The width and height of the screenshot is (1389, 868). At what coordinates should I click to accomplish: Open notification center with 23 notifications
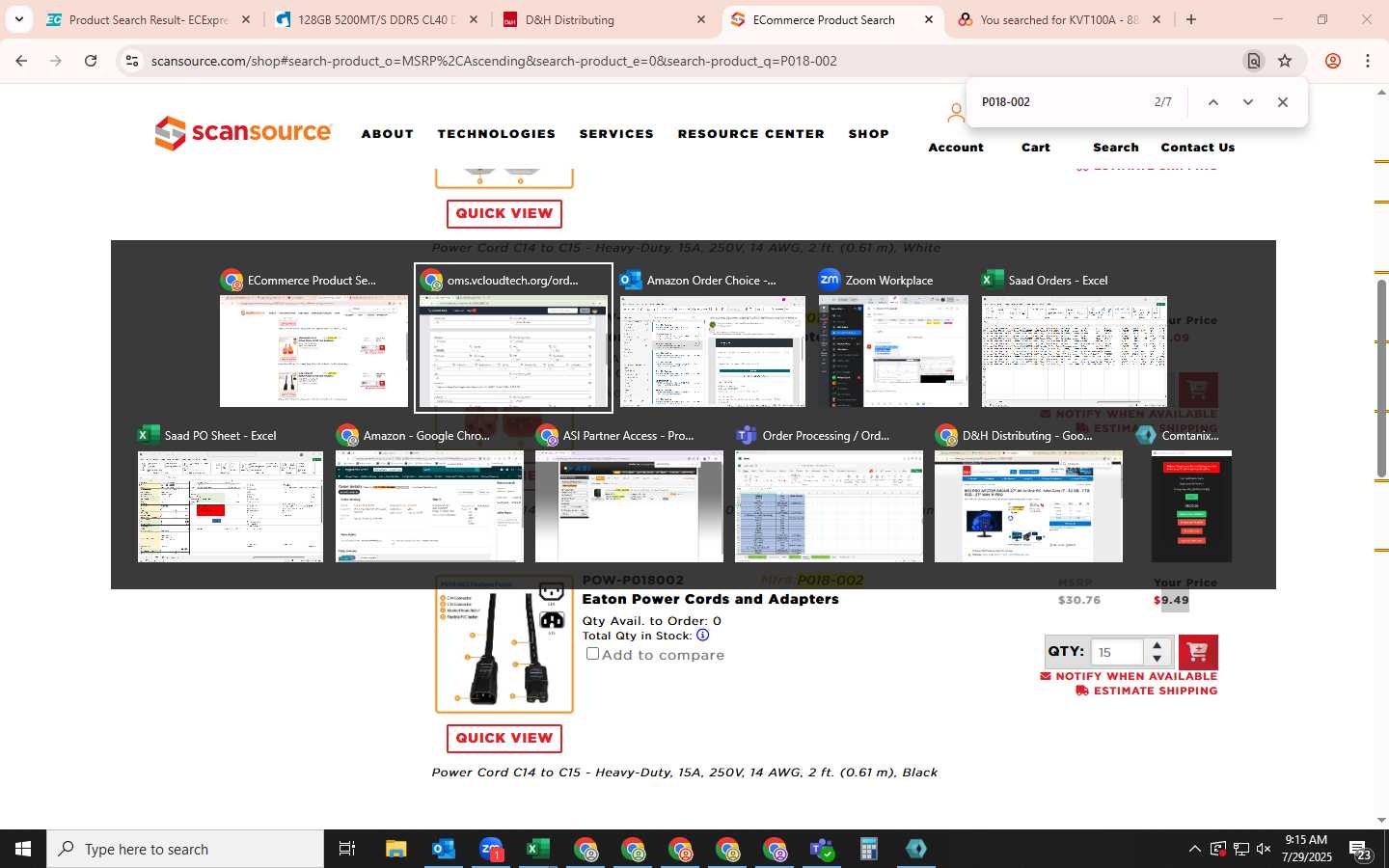click(1360, 850)
